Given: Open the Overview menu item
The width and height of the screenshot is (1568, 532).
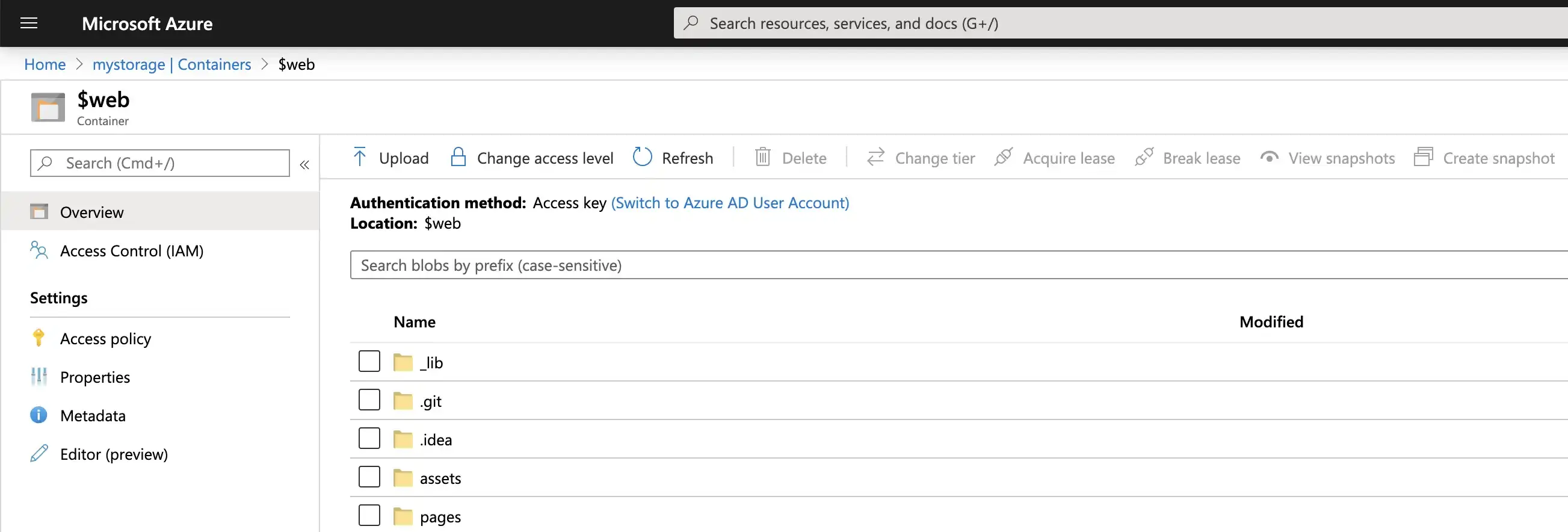Looking at the screenshot, I should point(160,211).
